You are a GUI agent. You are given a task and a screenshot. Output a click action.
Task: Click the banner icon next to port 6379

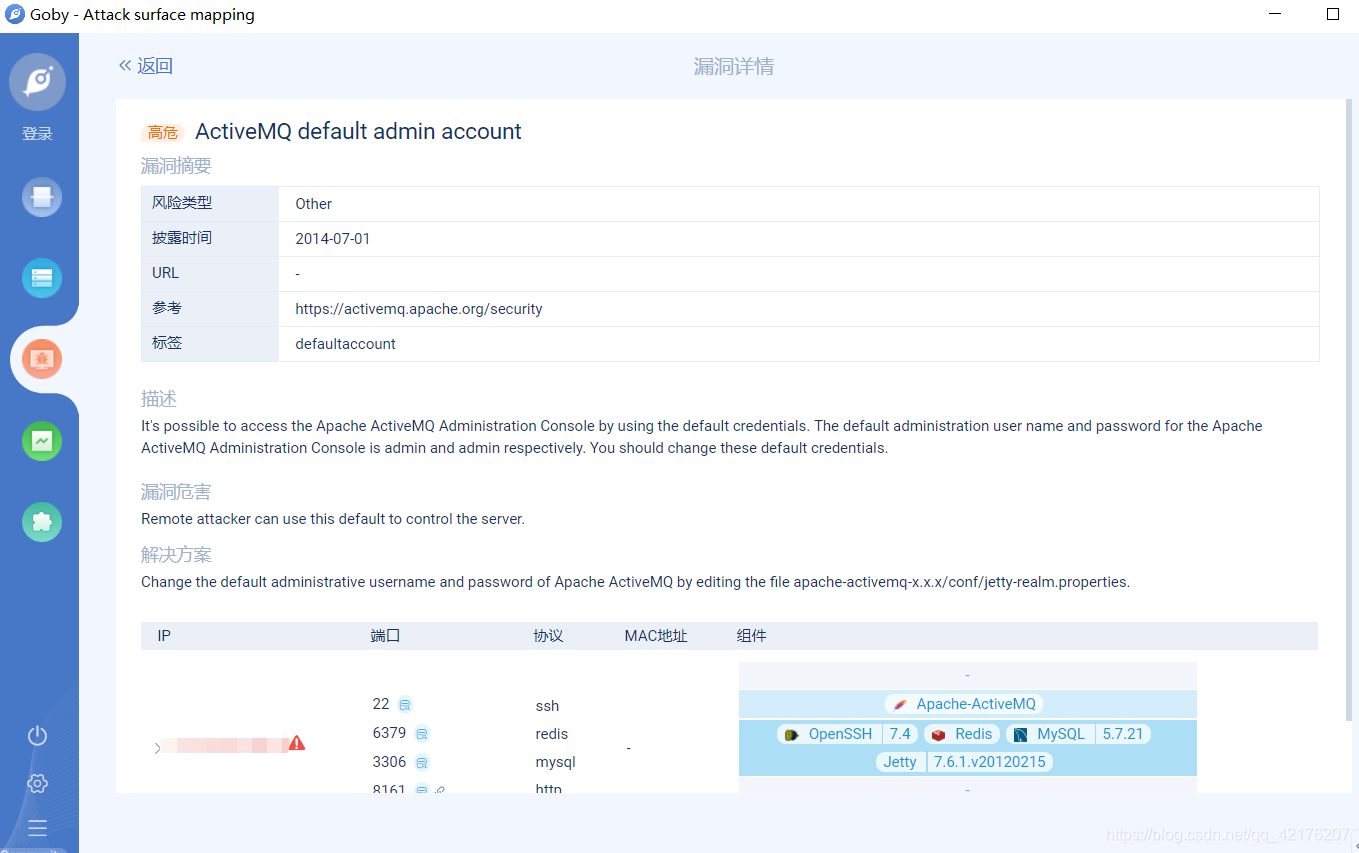point(422,733)
